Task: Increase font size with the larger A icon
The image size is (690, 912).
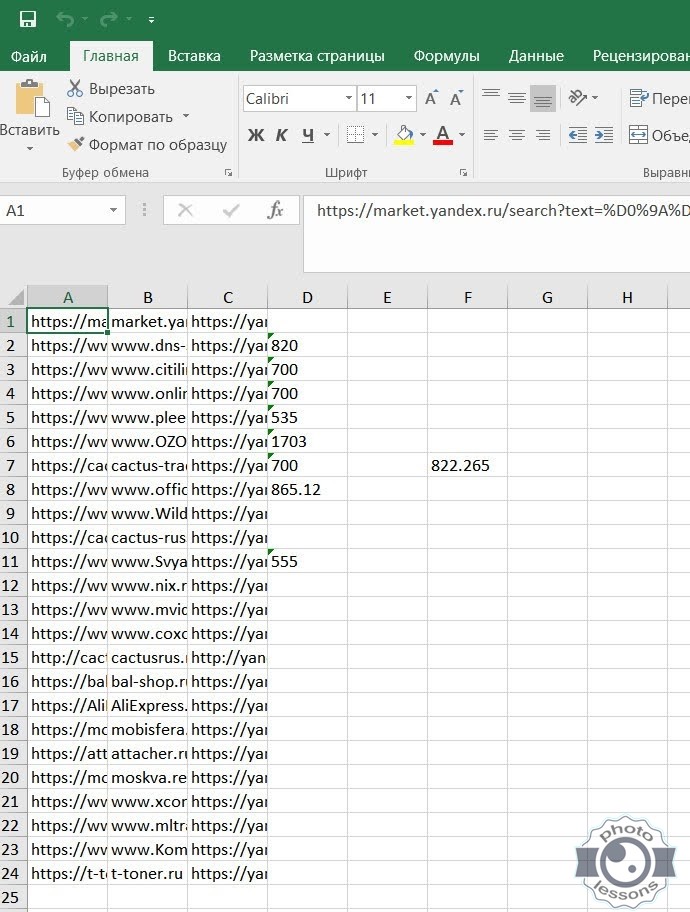Action: (x=431, y=98)
